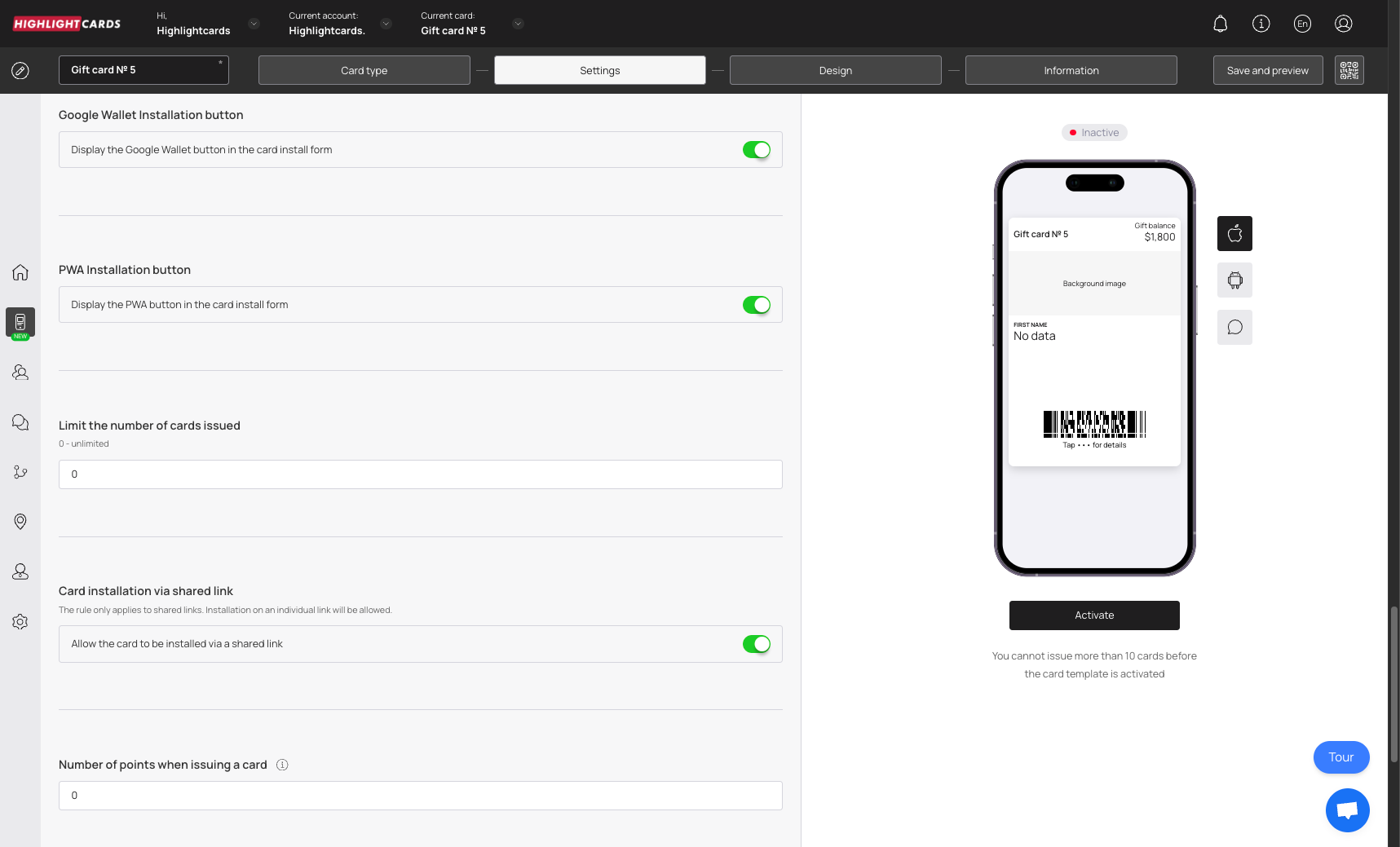Screen dimensions: 1400x847
Task: Switch preview to Apple device
Action: click(1234, 234)
